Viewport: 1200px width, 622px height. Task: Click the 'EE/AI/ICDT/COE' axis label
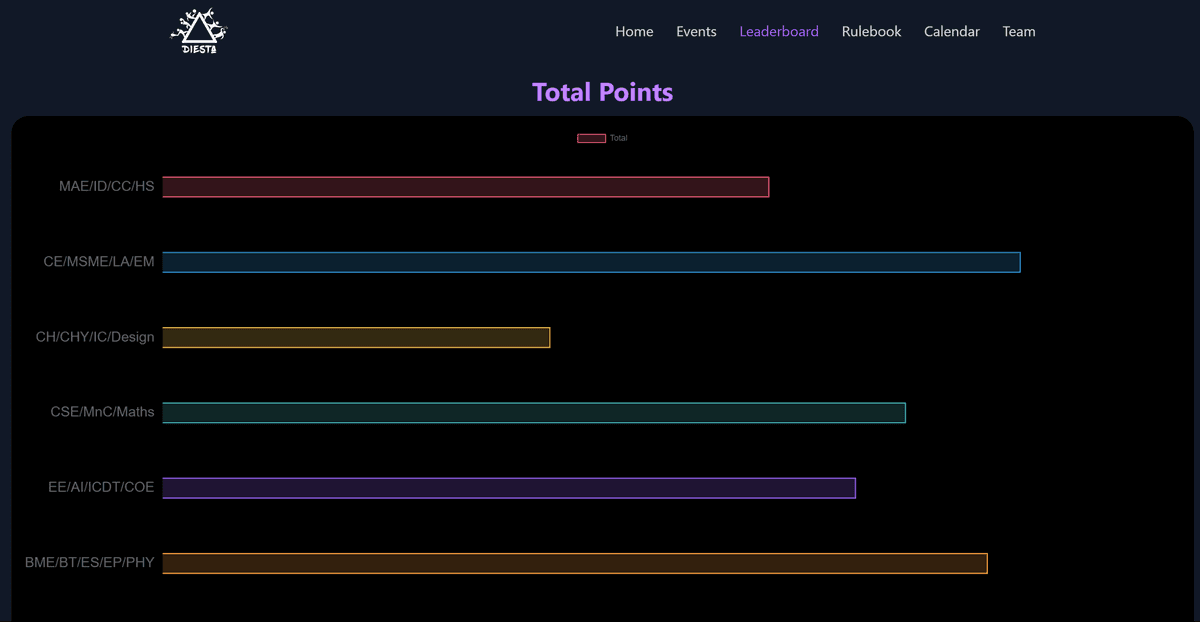101,487
